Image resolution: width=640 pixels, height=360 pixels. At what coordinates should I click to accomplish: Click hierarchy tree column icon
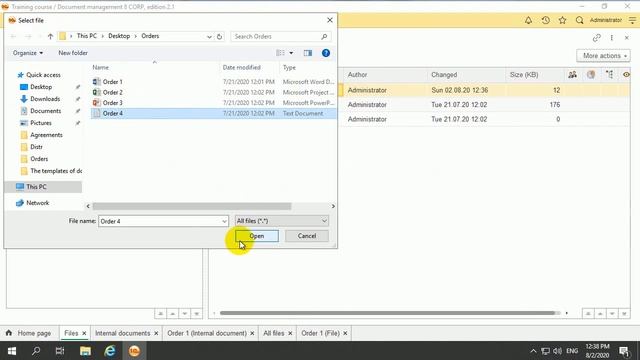[609, 75]
